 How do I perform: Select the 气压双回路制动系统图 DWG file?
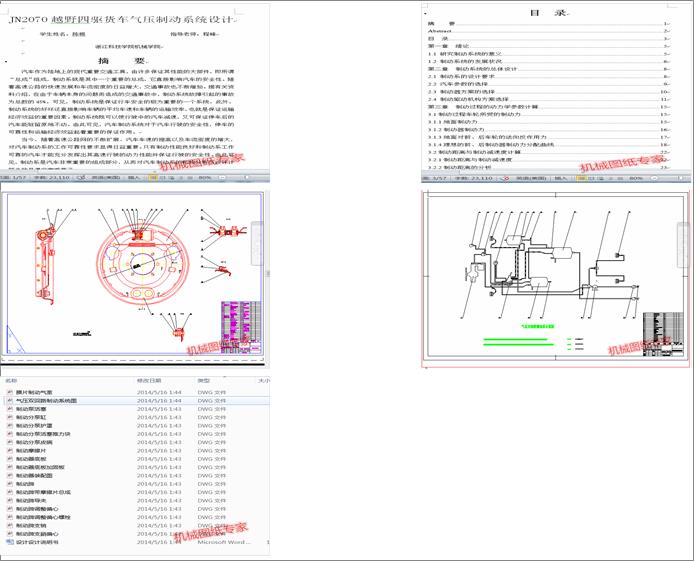pyautogui.click(x=136, y=400)
